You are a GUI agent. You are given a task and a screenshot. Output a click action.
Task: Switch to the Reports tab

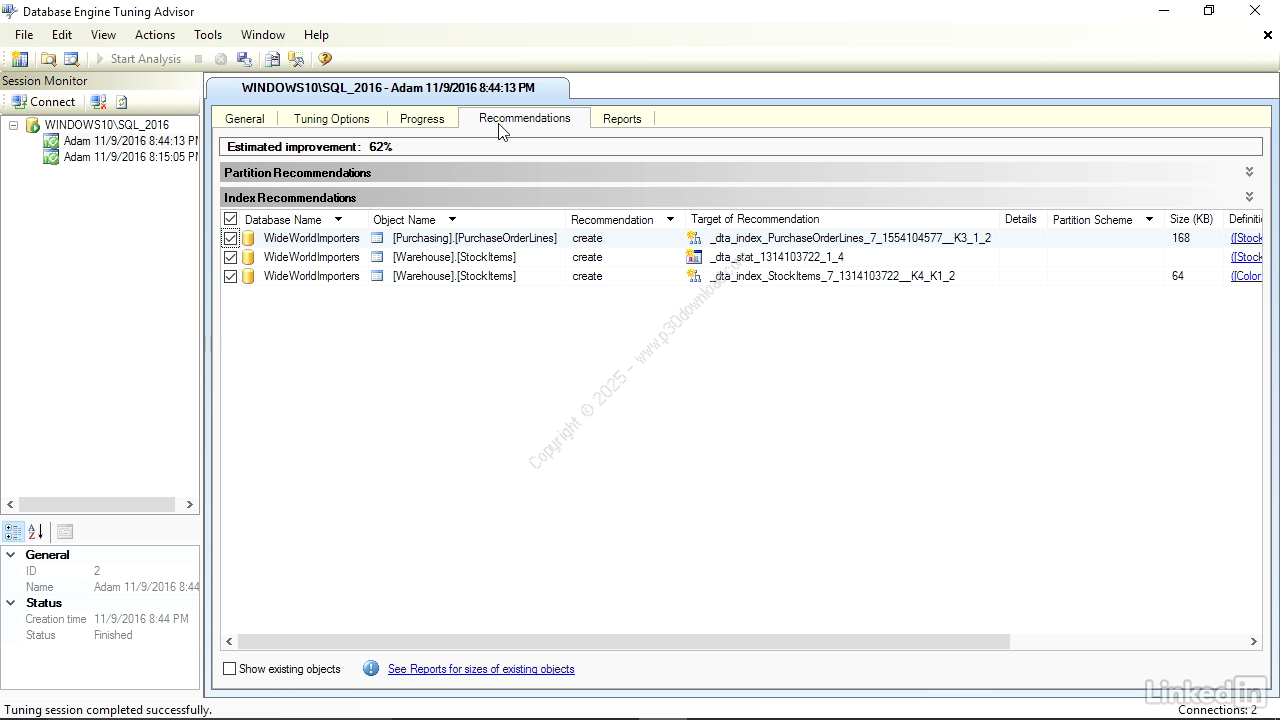click(622, 119)
